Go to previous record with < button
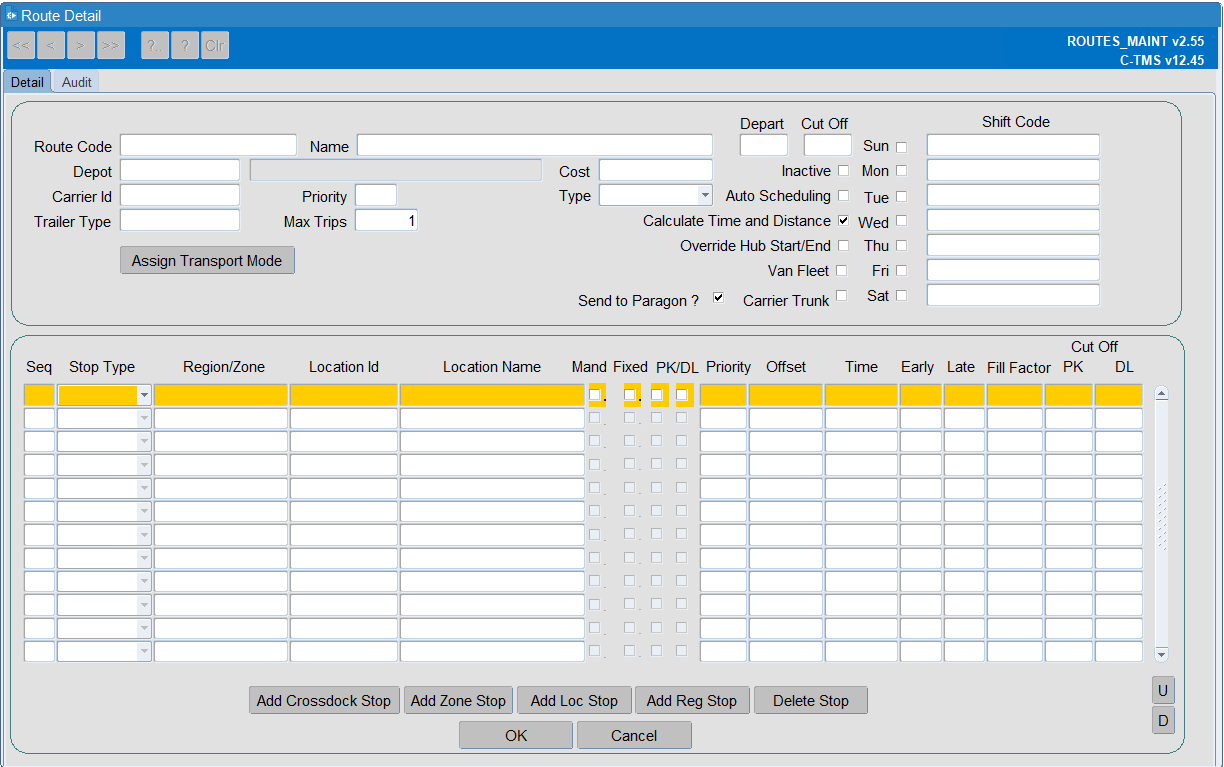This screenshot has width=1224, height=767. (x=51, y=45)
